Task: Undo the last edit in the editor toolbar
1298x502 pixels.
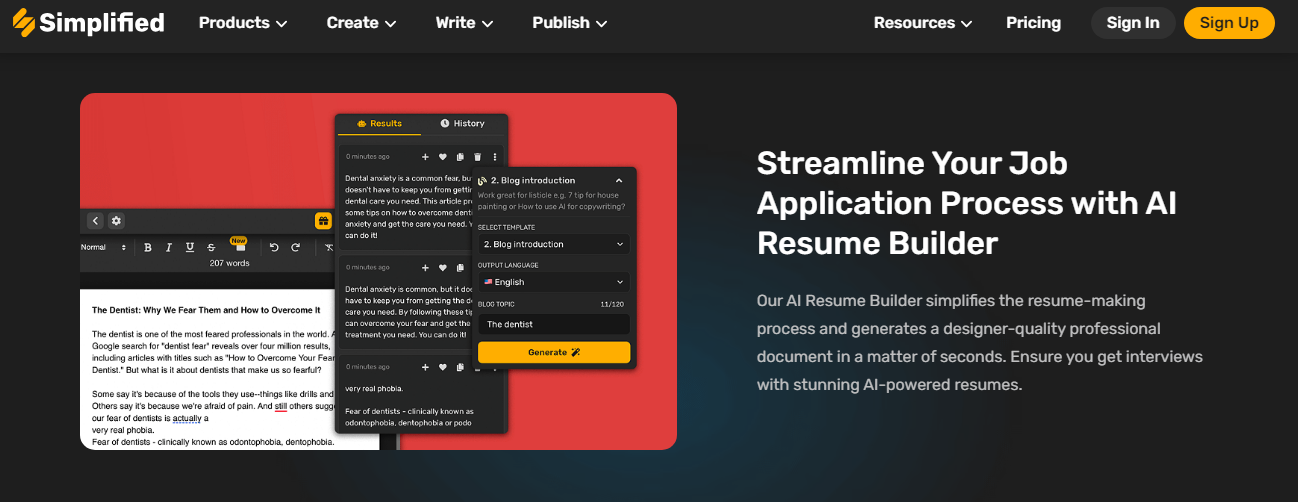Action: click(x=274, y=247)
